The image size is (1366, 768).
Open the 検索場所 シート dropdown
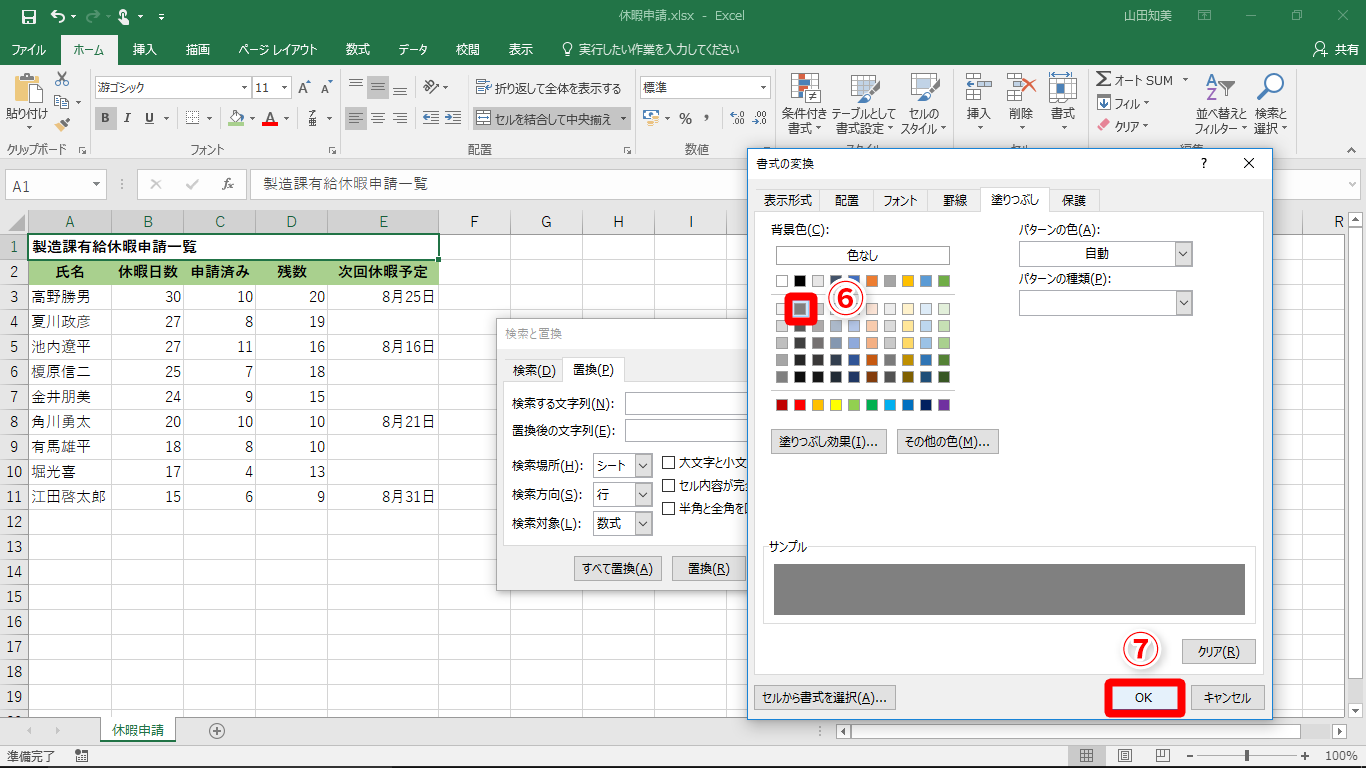coord(643,465)
